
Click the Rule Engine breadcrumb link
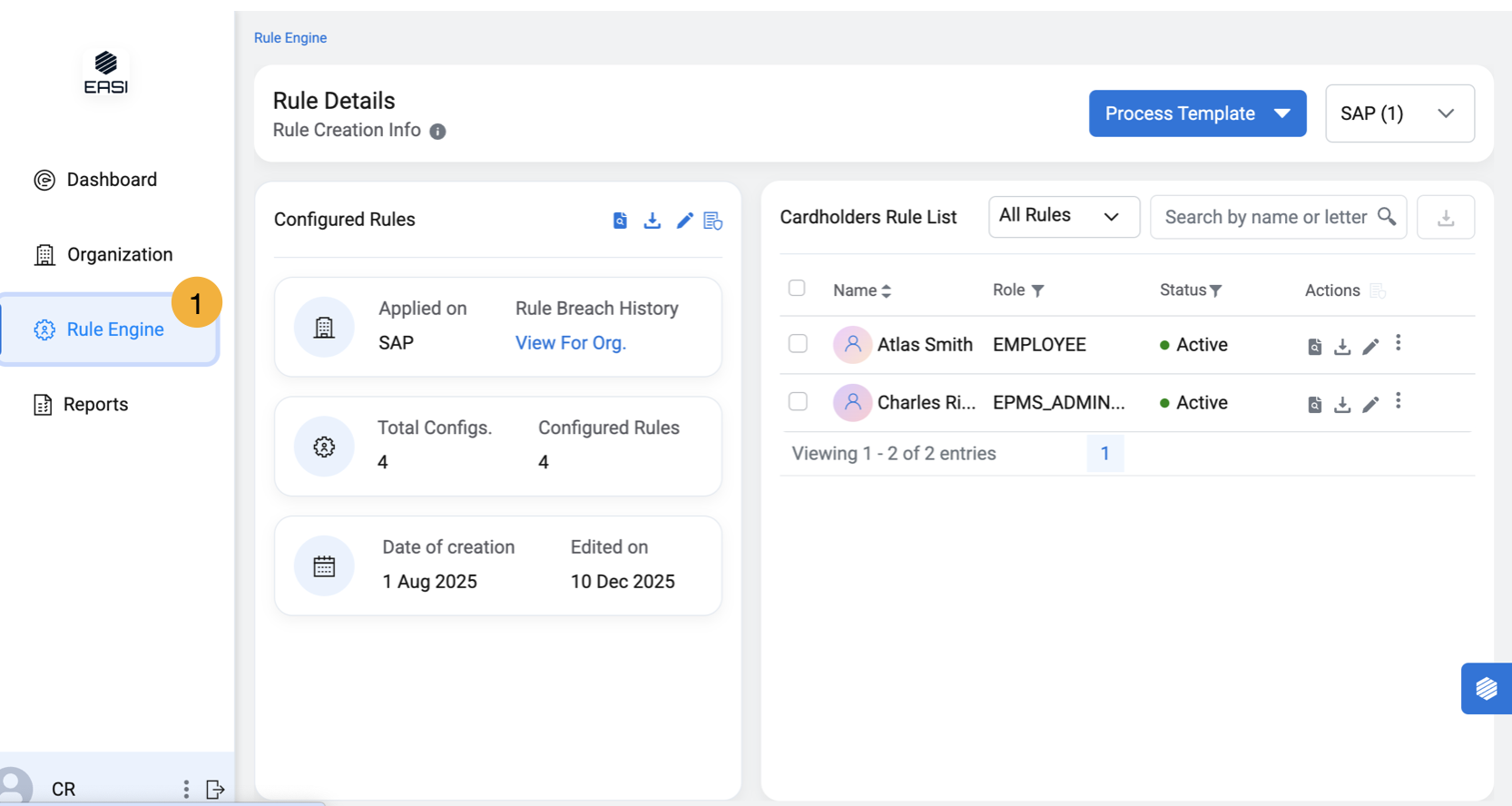pyautogui.click(x=290, y=38)
